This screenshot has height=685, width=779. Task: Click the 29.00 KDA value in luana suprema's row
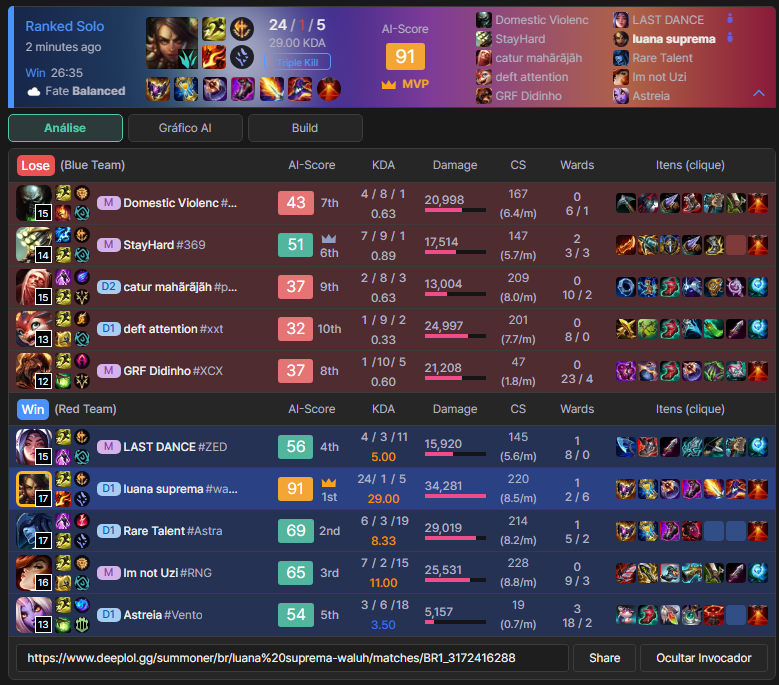point(384,499)
